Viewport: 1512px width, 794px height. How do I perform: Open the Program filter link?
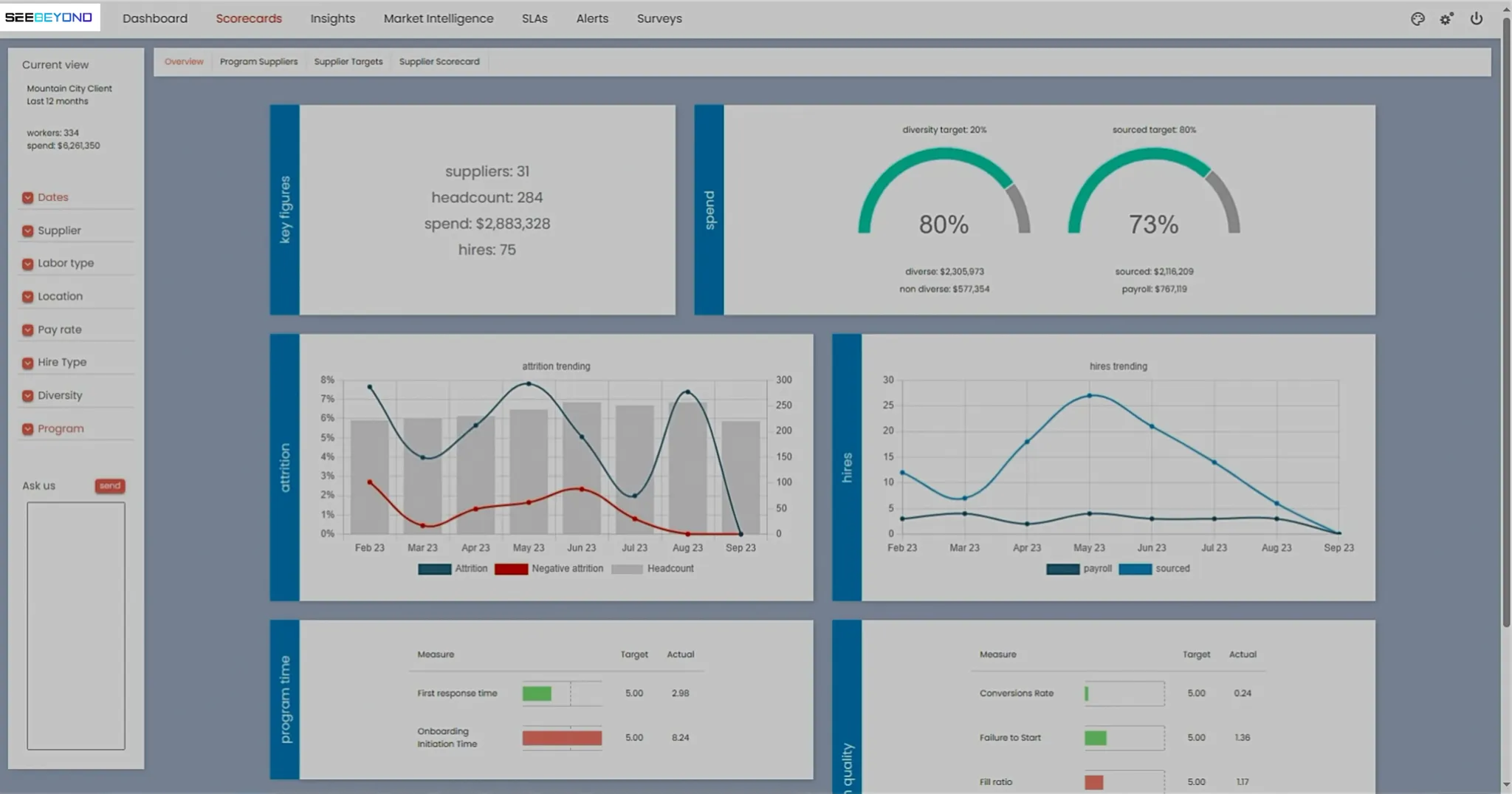click(61, 428)
